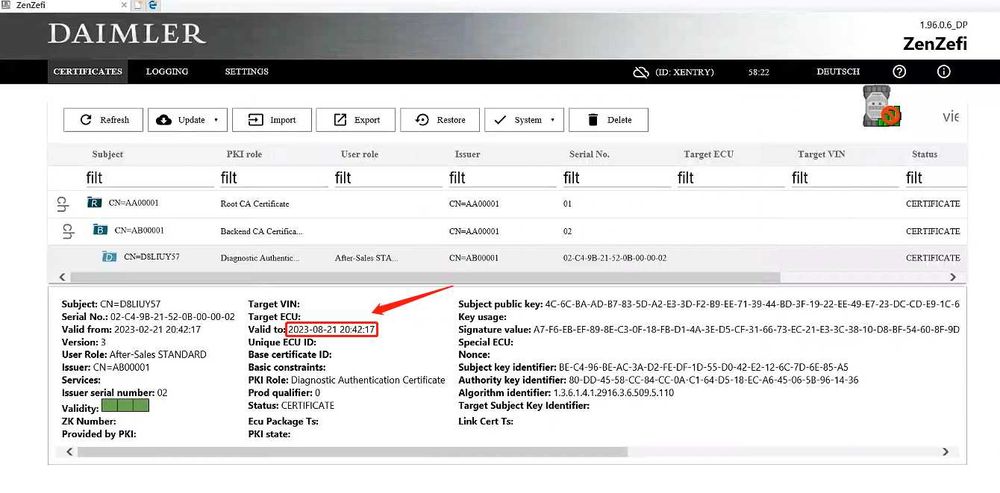Sort by the Target VIN column header
This screenshot has width=1000, height=493.
(x=822, y=154)
